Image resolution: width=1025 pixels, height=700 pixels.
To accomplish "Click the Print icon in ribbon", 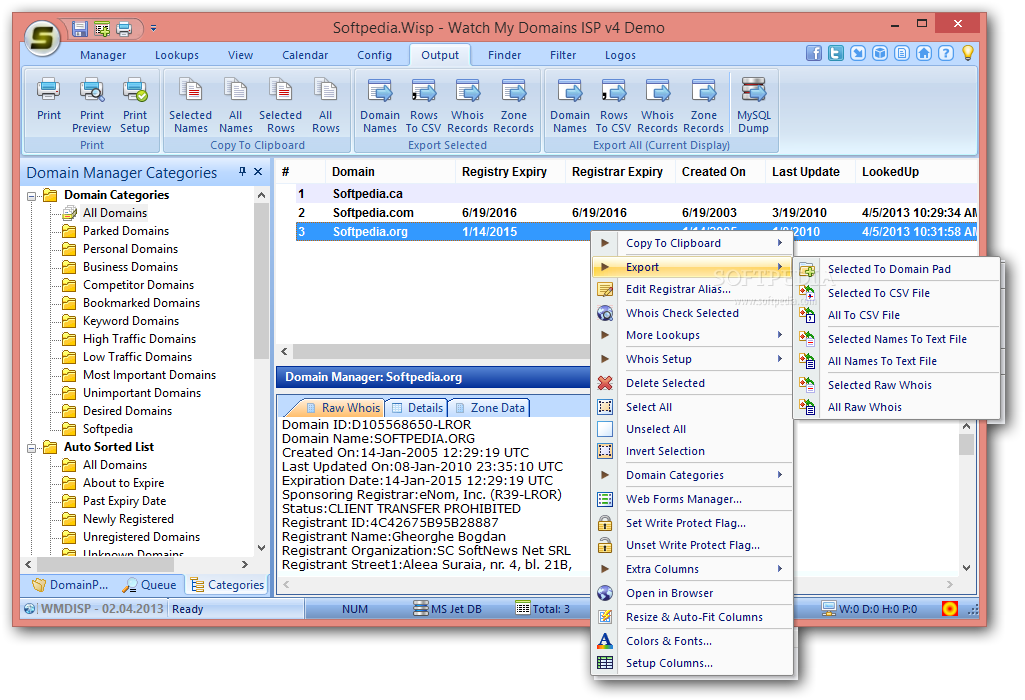I will click(48, 100).
